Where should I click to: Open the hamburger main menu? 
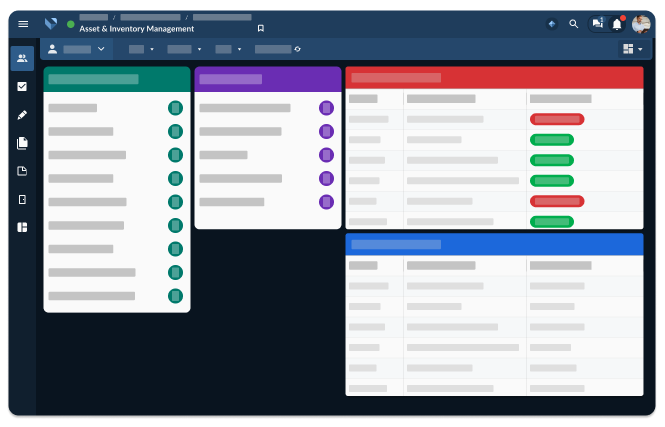point(23,24)
